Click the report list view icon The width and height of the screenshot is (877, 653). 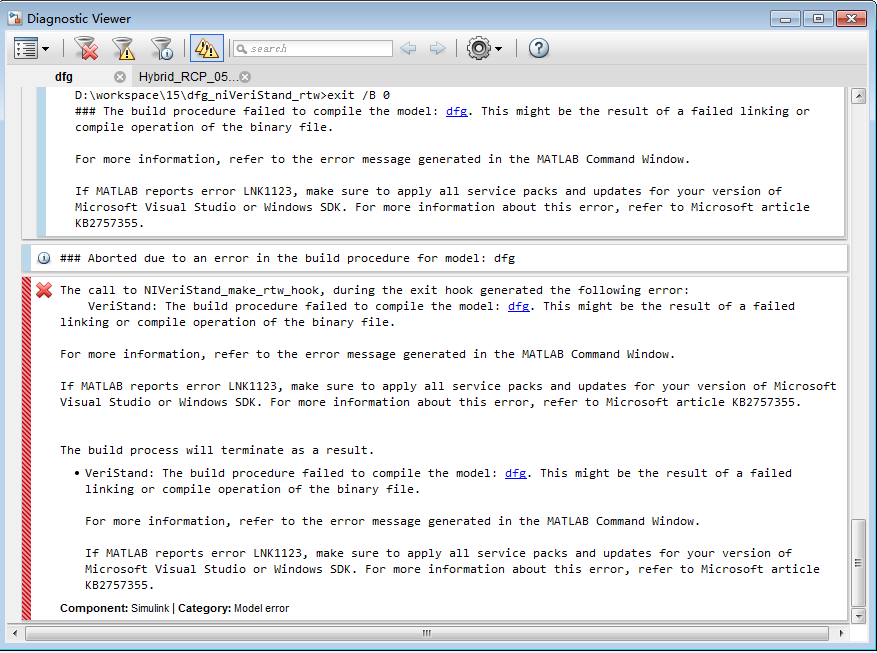coord(26,49)
